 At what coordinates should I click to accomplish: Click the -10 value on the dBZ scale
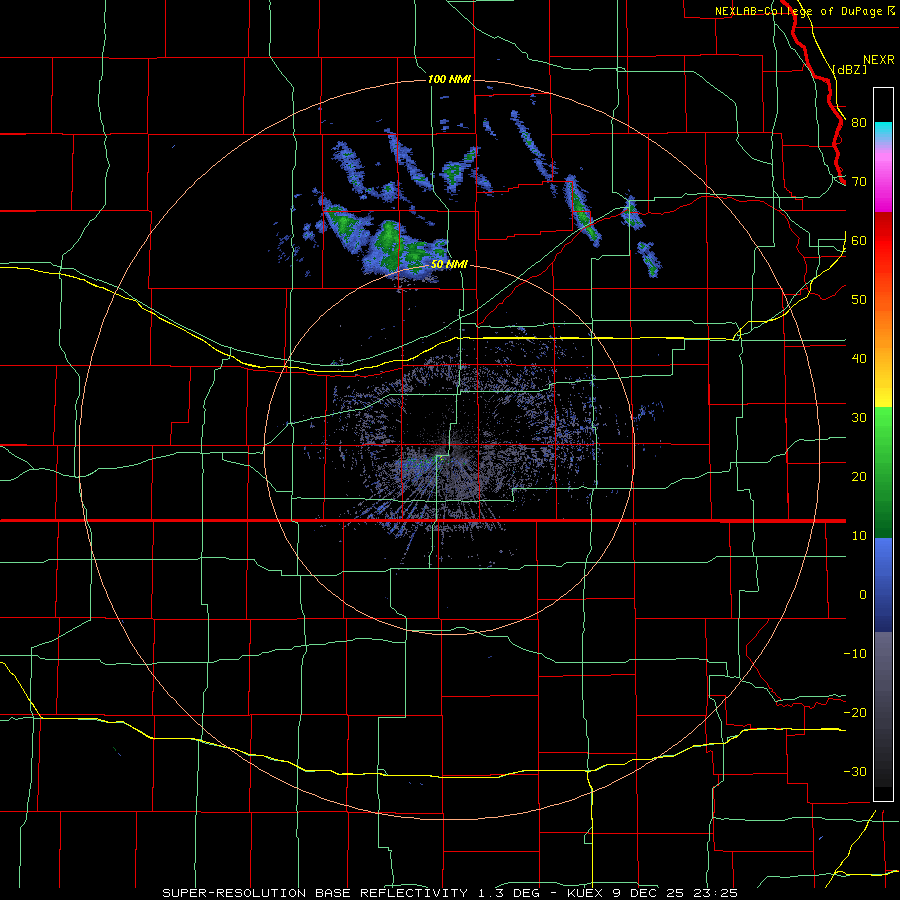[855, 654]
